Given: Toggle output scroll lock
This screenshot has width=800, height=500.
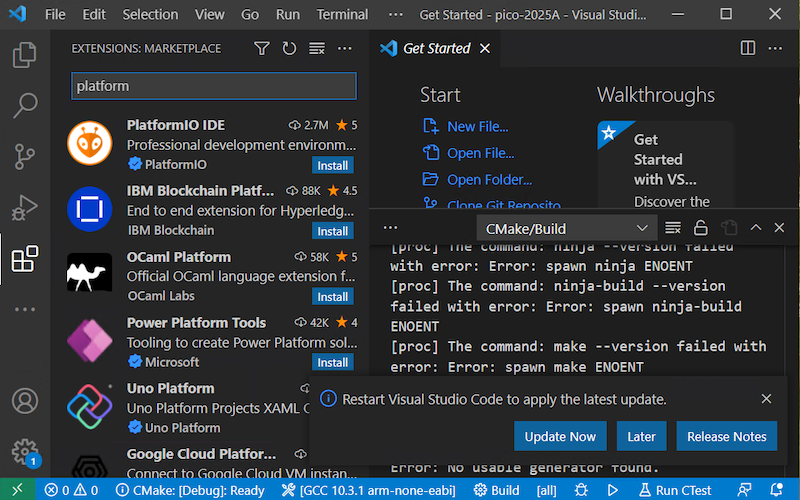Looking at the screenshot, I should click(x=701, y=228).
